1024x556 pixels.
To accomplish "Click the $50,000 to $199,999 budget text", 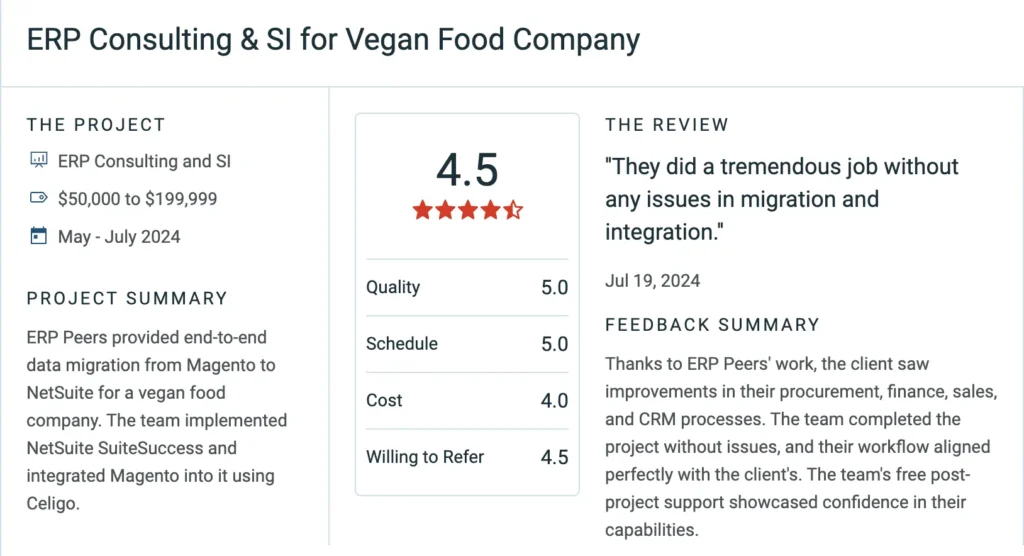I will click(x=138, y=199).
